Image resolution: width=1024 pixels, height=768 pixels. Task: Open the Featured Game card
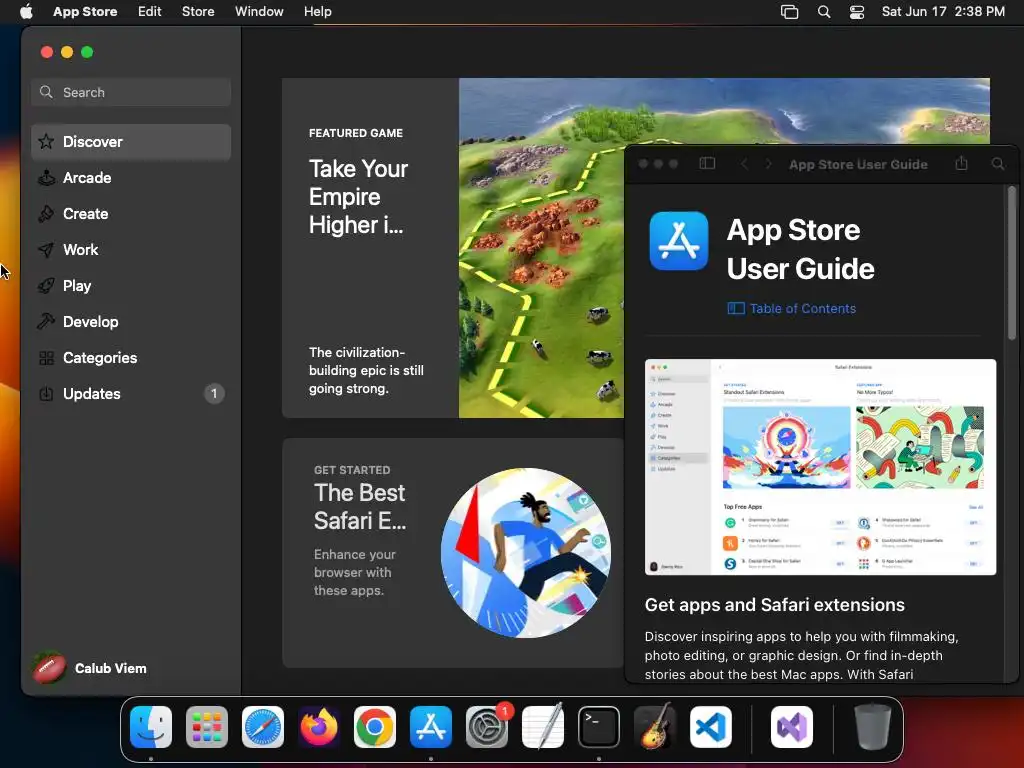pos(452,248)
